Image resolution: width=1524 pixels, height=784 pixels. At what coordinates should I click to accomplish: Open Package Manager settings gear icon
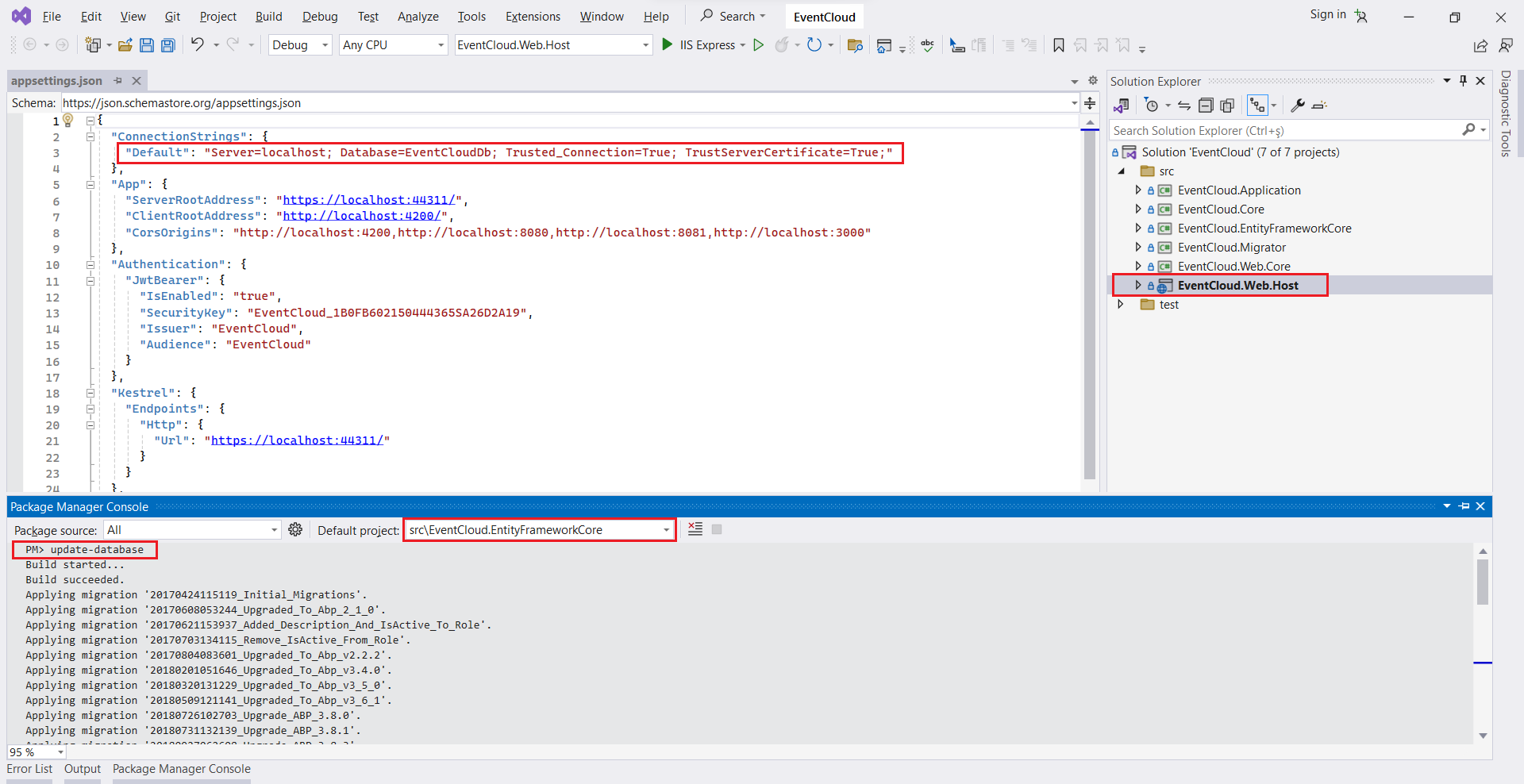tap(295, 529)
